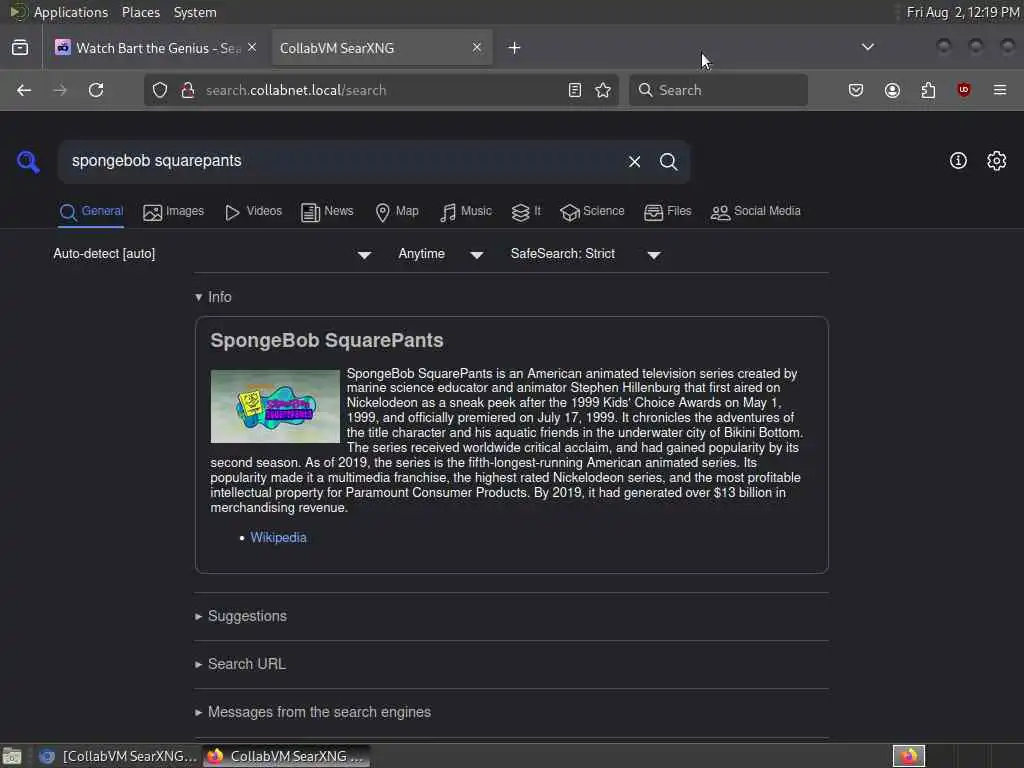Reload the page with the refresh icon

pos(96,90)
